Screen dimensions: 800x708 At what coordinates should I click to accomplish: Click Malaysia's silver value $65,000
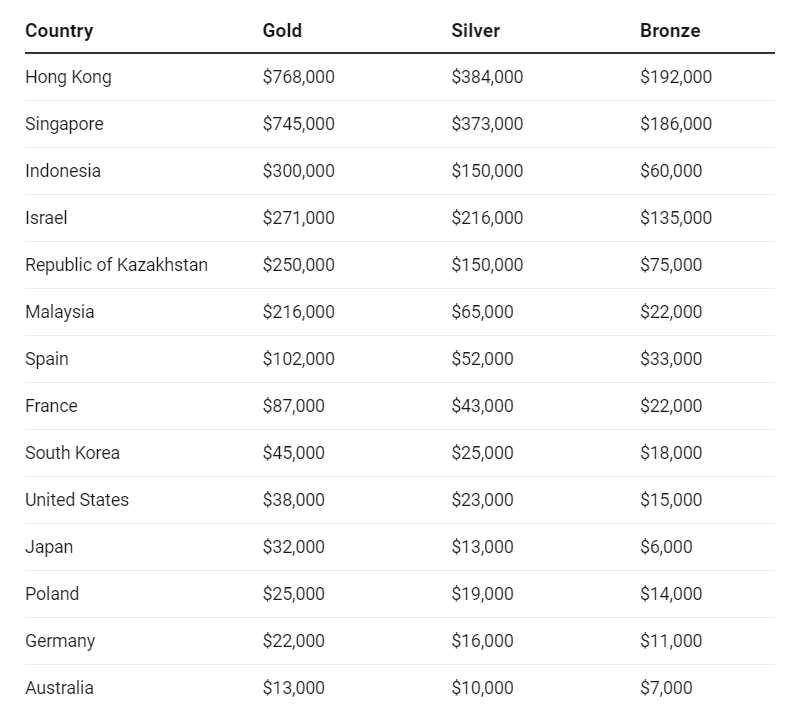coord(482,312)
